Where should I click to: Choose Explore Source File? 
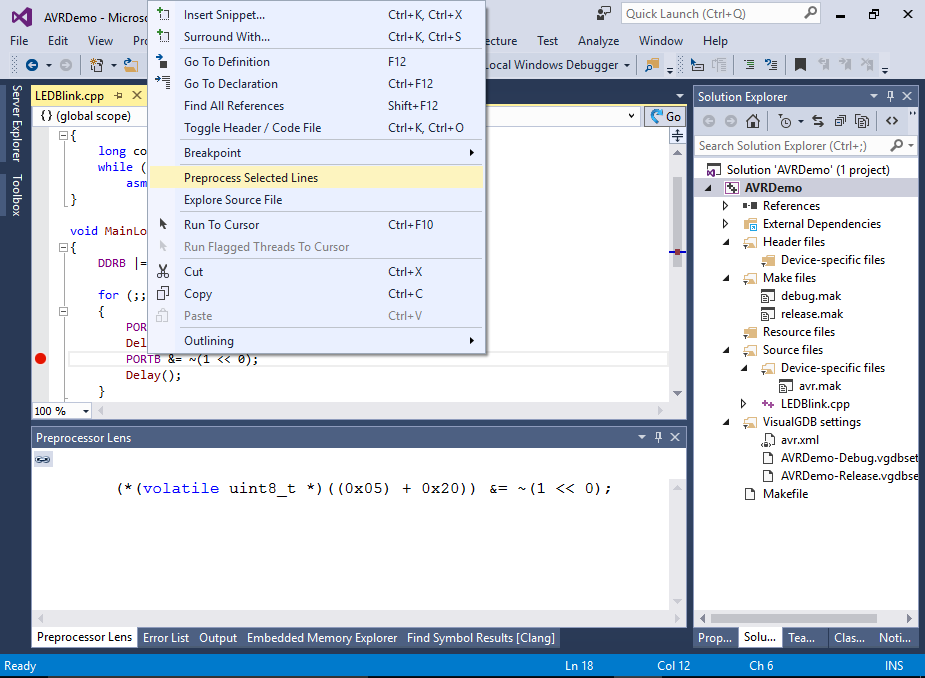click(x=316, y=200)
